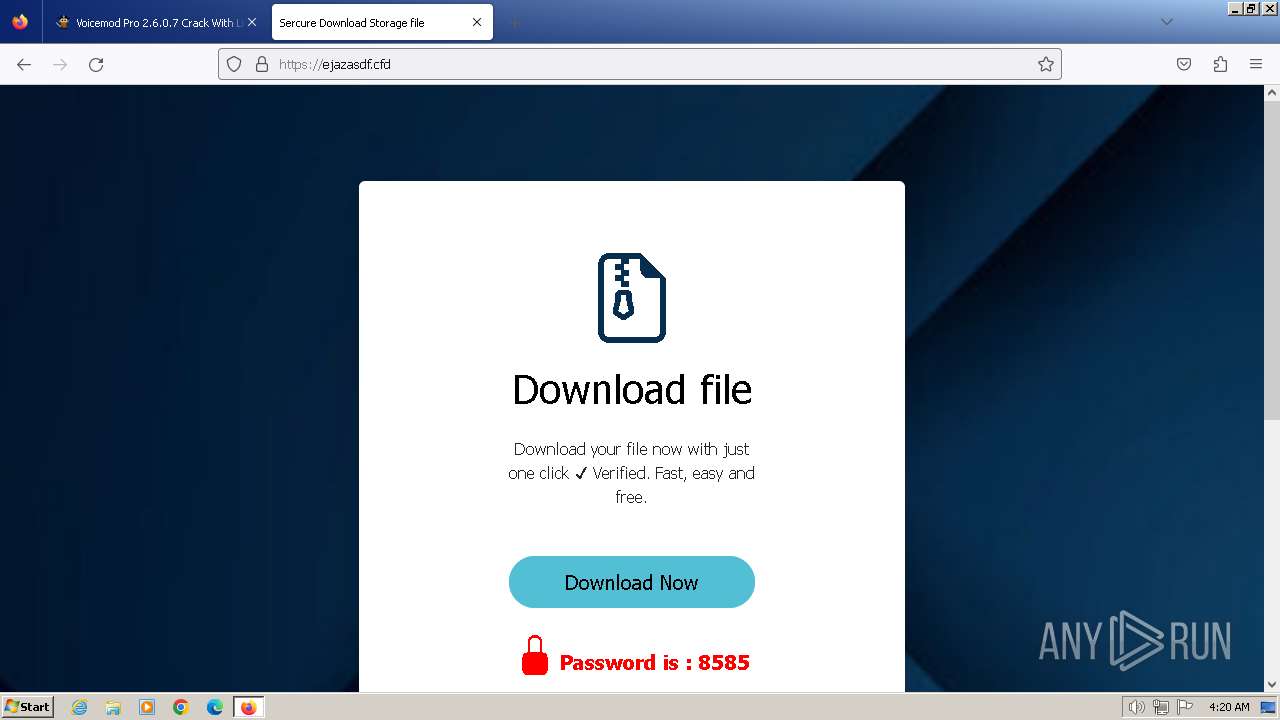
Task: Open tracking protection shield info
Action: tap(234, 64)
